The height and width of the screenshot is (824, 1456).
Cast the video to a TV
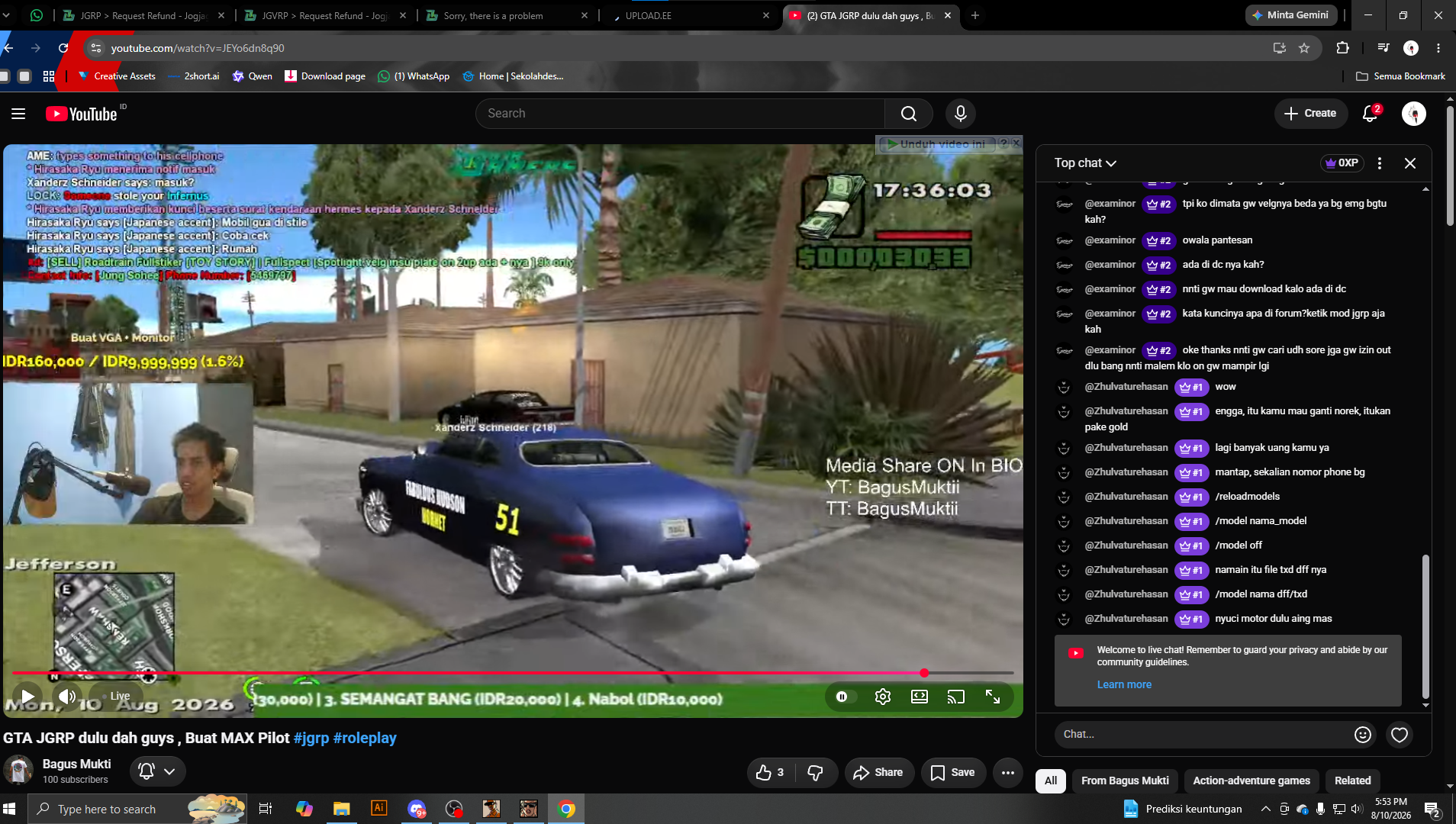click(x=955, y=697)
